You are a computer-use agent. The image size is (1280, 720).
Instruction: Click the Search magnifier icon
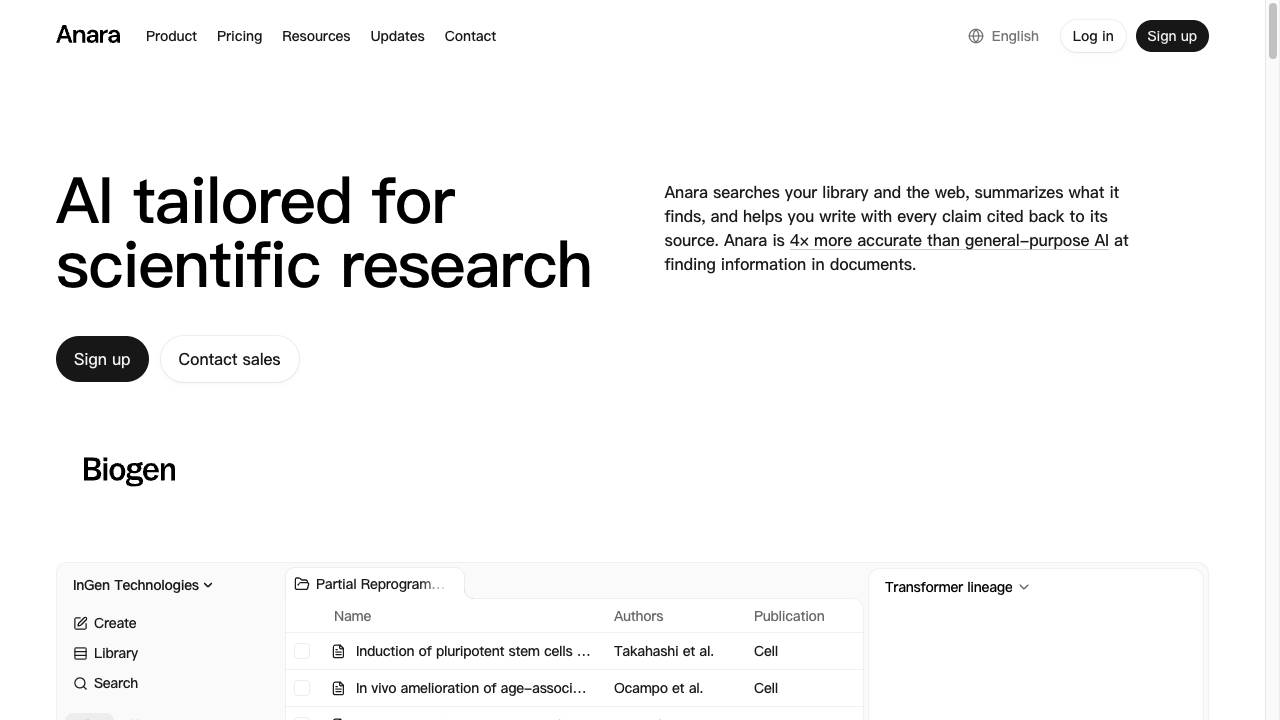(x=81, y=683)
